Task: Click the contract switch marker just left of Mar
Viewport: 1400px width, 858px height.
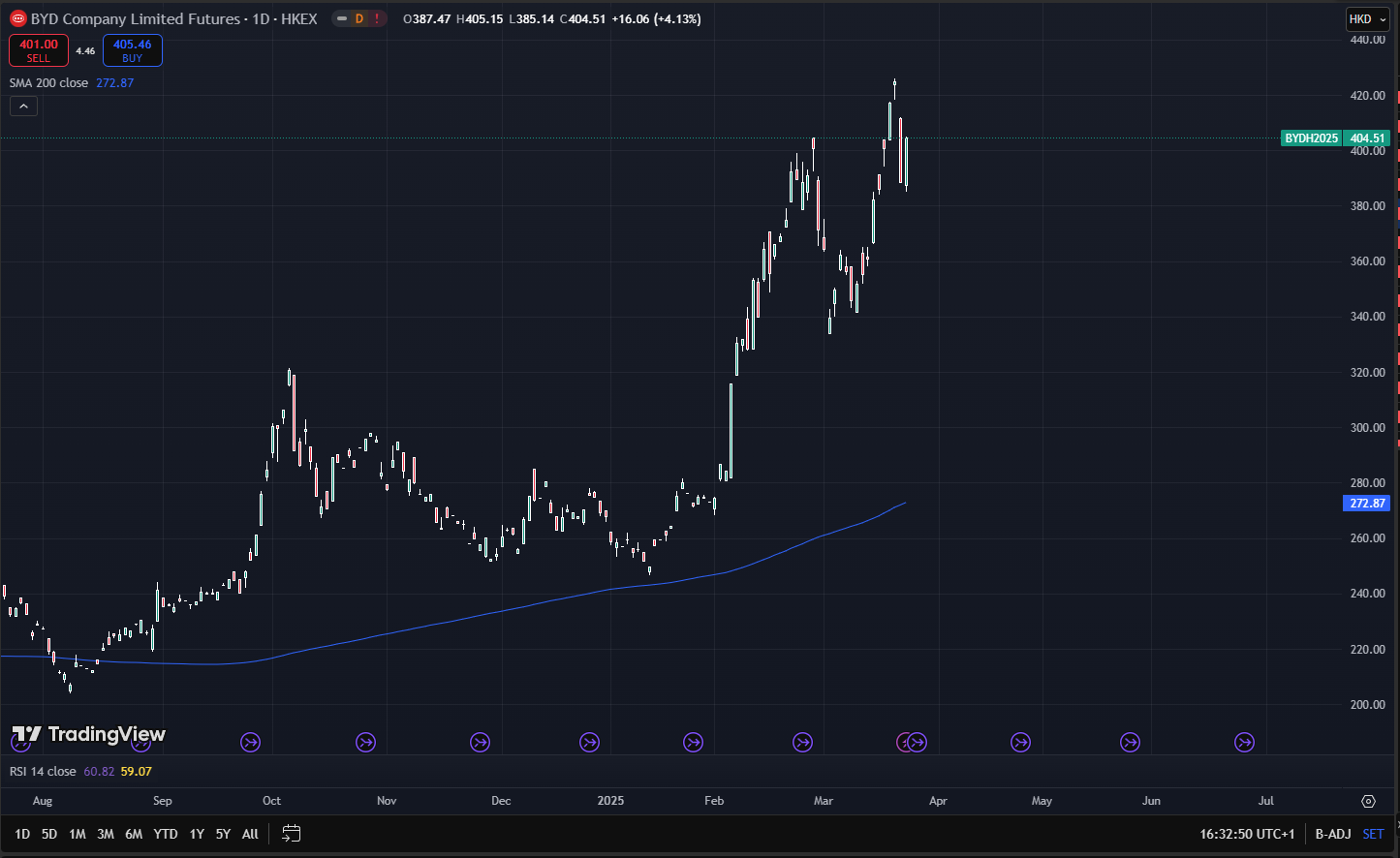Action: pos(802,743)
